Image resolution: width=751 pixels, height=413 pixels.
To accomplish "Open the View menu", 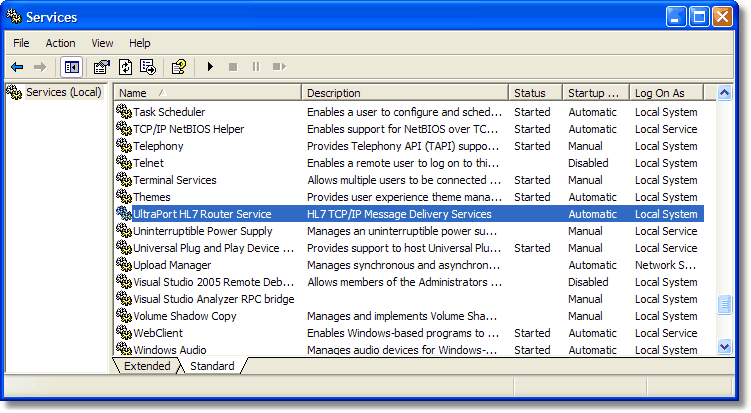I will tap(102, 43).
